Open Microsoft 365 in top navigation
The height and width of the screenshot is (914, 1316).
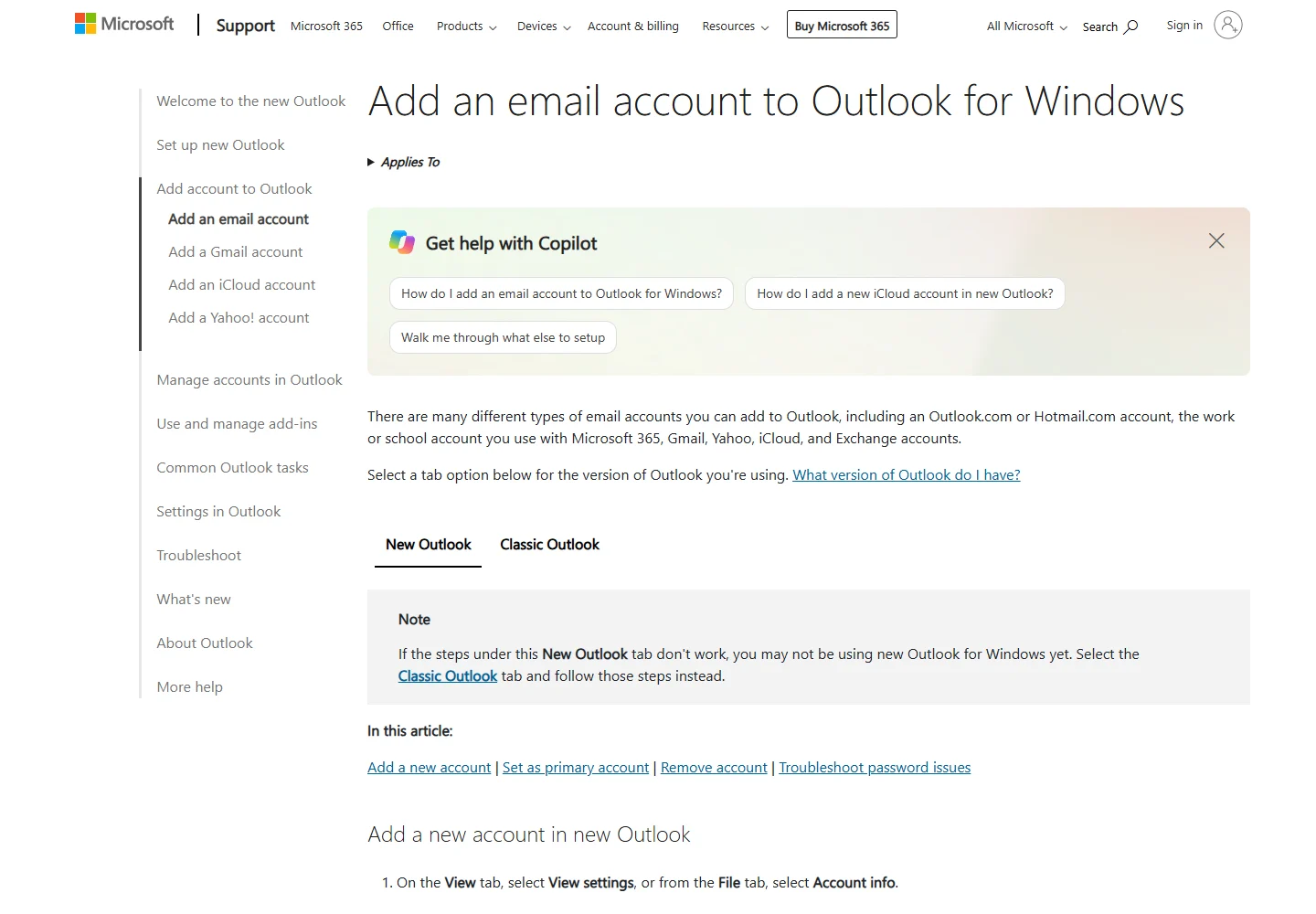(326, 27)
